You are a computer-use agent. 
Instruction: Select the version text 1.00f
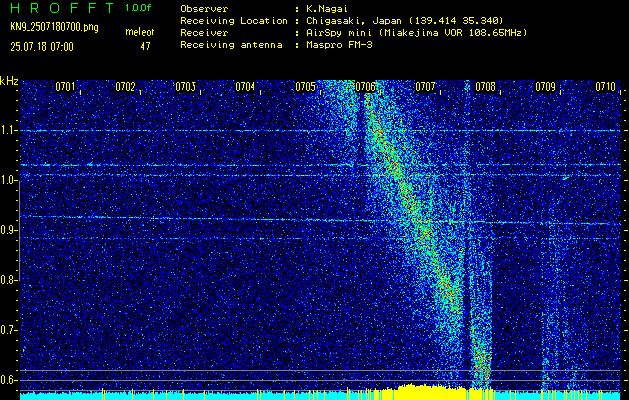pos(138,8)
